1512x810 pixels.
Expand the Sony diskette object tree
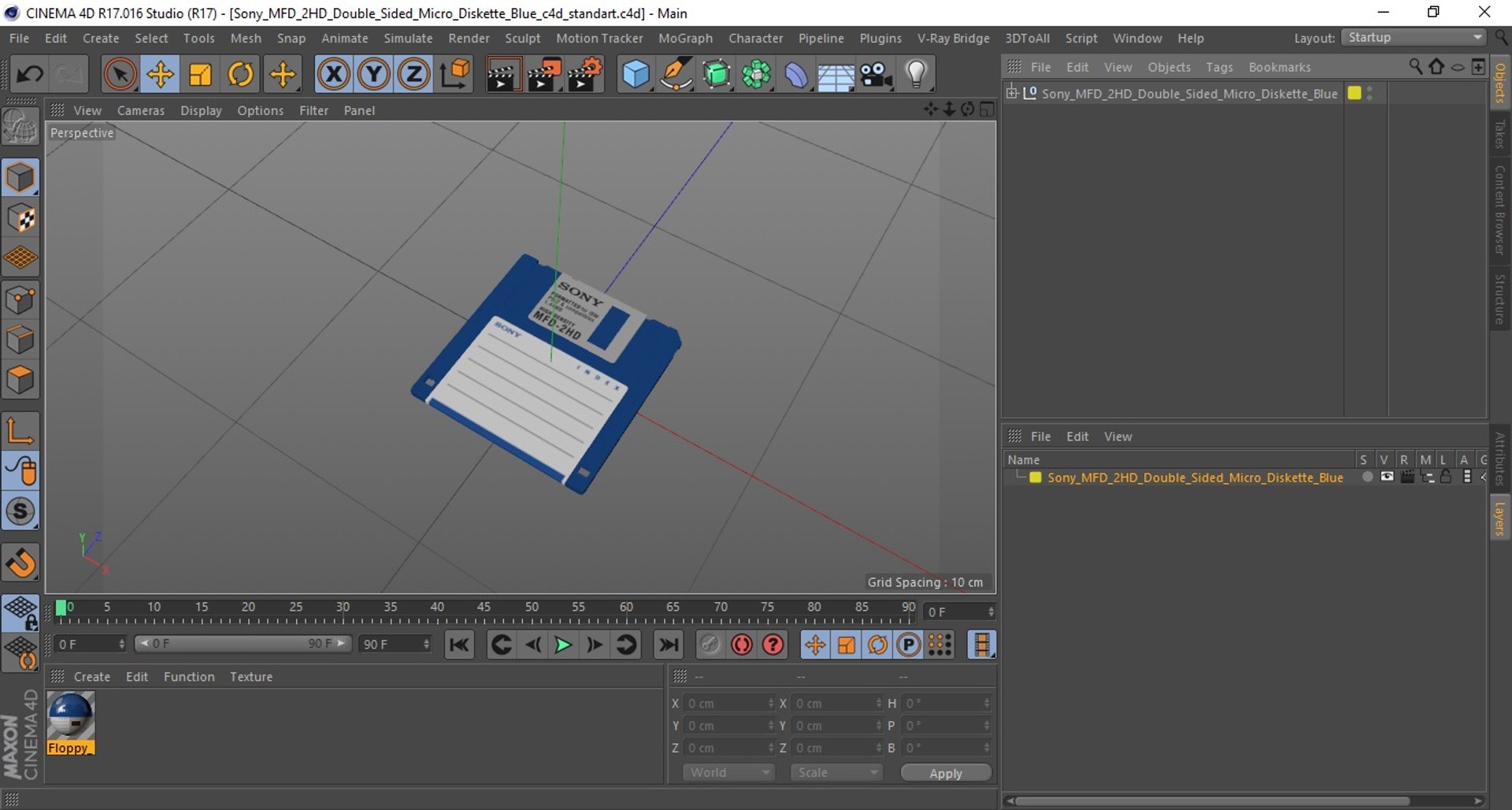[1012, 93]
